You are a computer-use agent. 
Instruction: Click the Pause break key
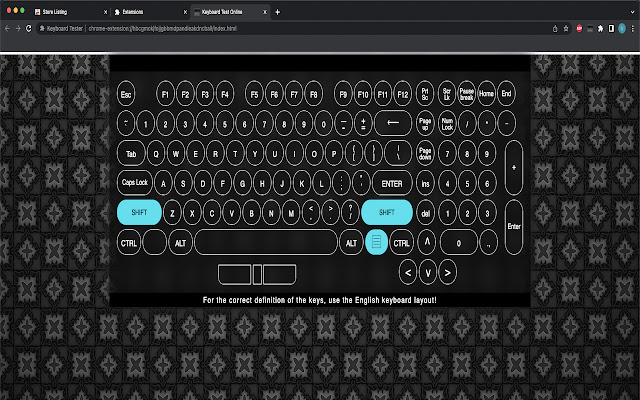[467, 94]
